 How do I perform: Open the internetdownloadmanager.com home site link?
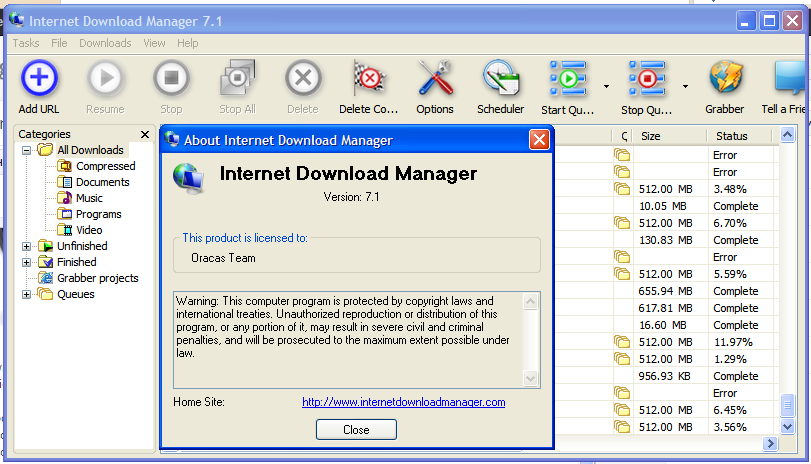[x=403, y=402]
